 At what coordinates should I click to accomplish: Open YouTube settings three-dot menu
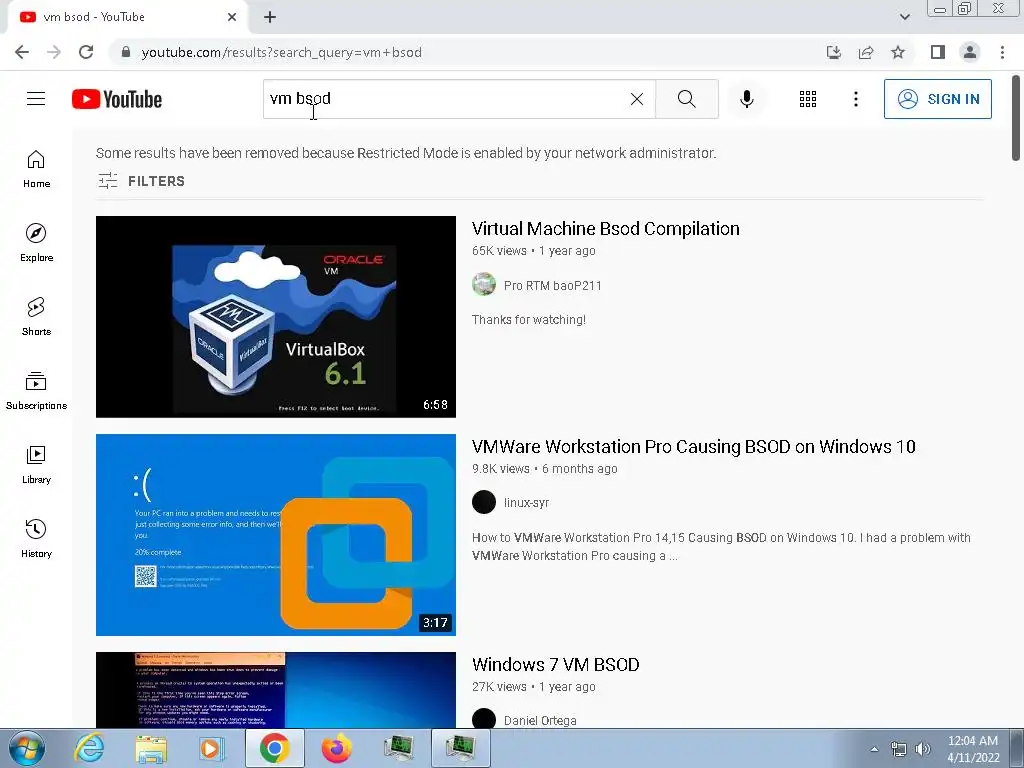(x=856, y=99)
